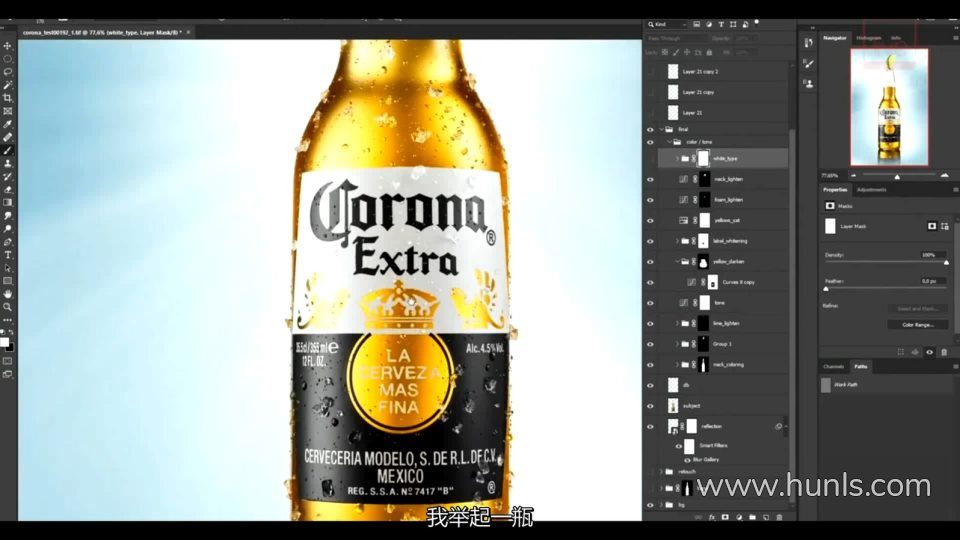Screen dimensions: 960x540
Task: Select the Magic Wand tool
Action: click(x=7, y=85)
